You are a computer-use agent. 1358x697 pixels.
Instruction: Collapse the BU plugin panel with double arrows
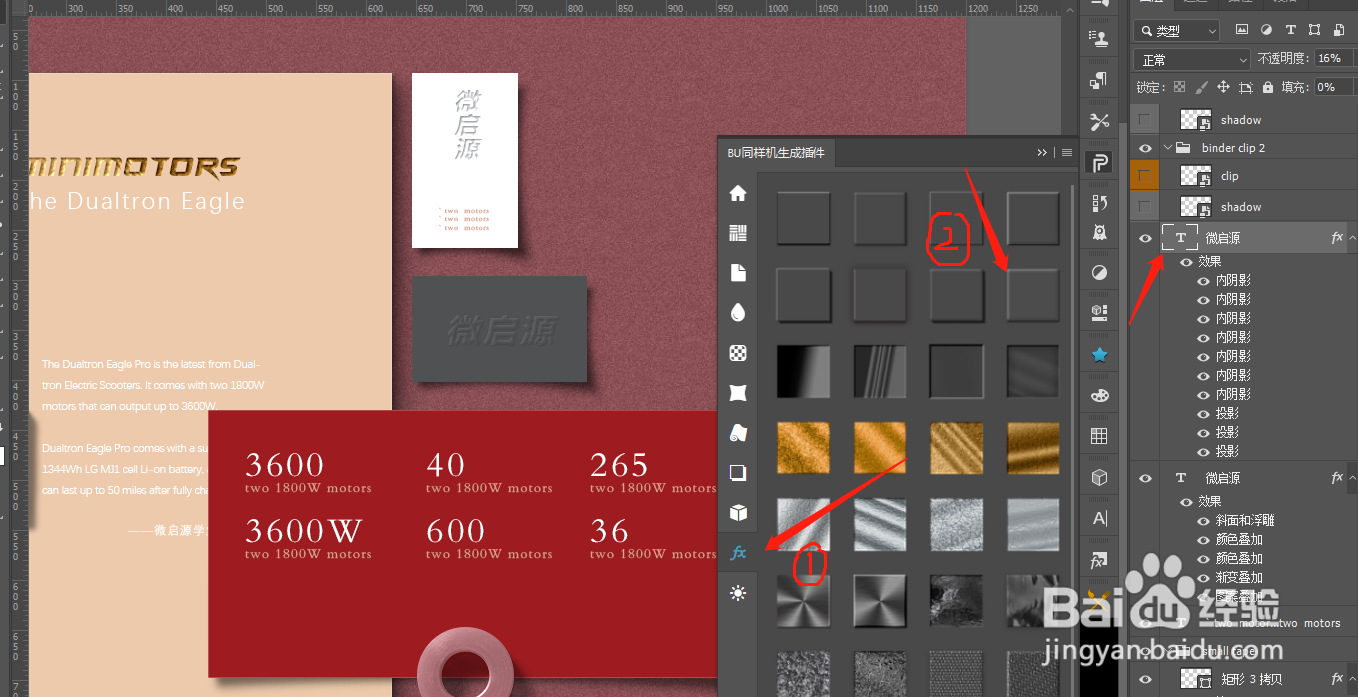point(1042,153)
